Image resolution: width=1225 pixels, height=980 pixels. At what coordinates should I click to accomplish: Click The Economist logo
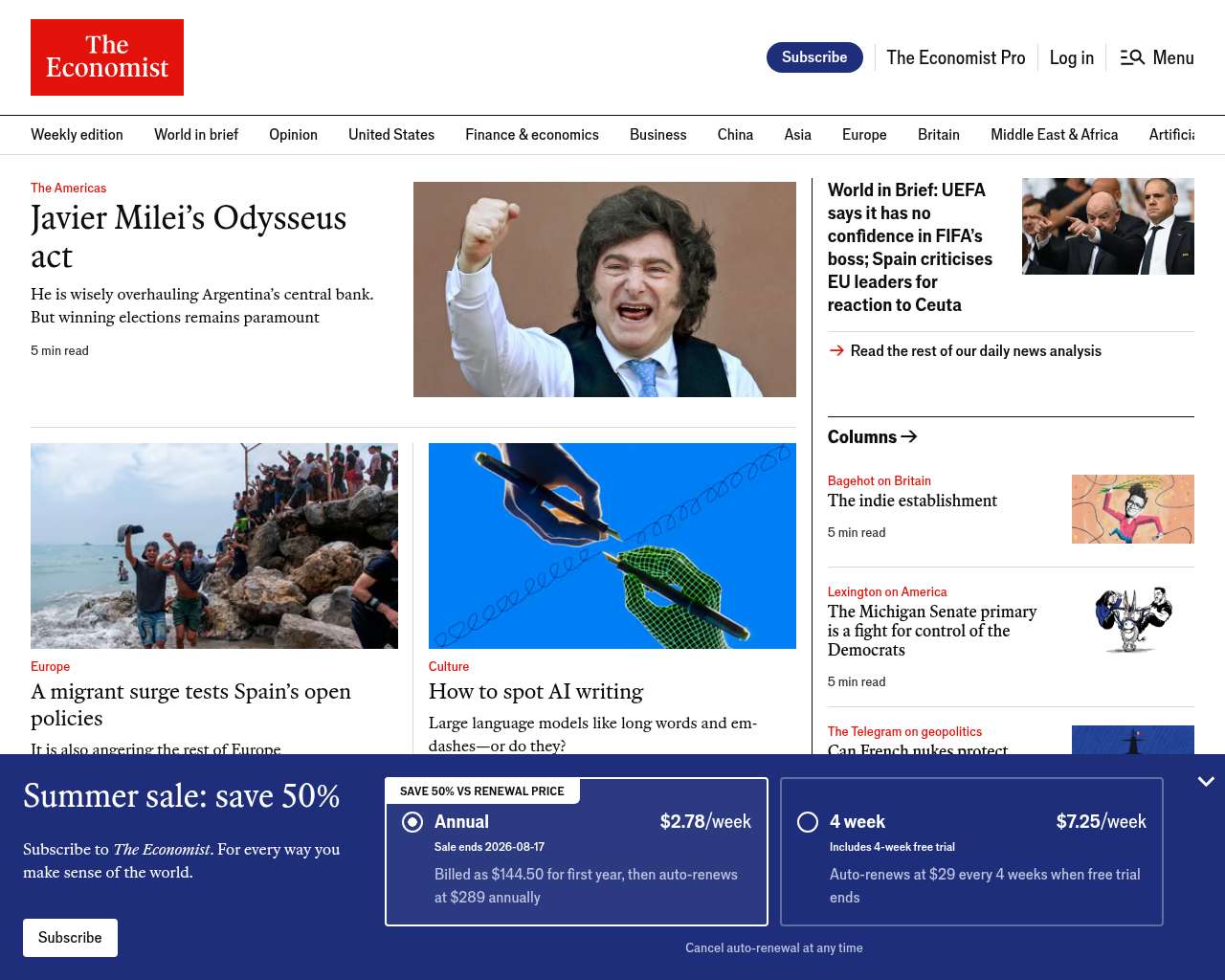(x=107, y=57)
